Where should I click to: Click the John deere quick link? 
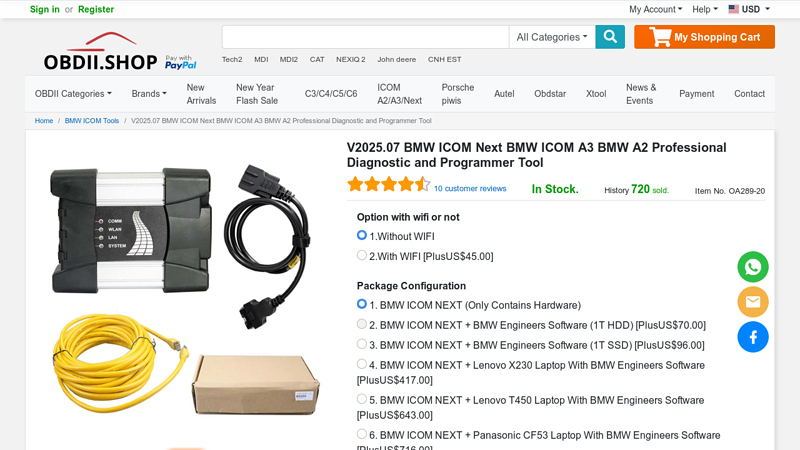pos(396,59)
